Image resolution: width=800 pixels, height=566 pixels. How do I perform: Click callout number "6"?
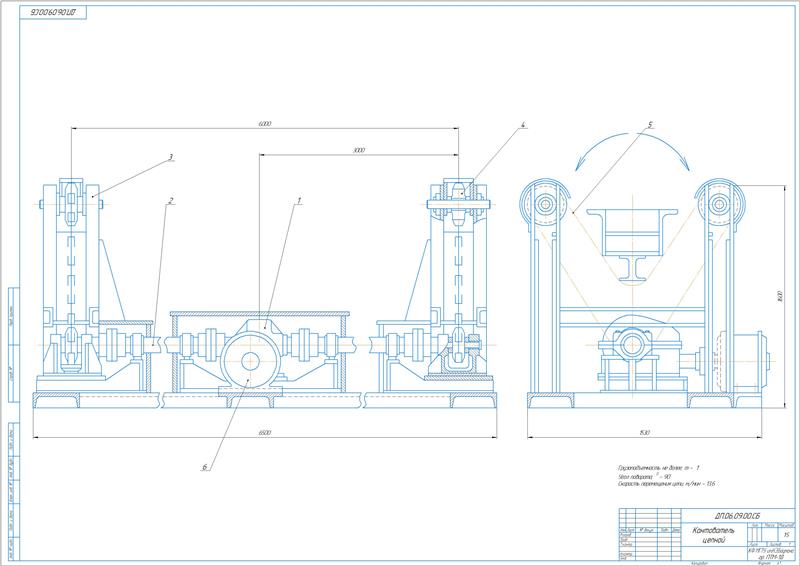click(205, 467)
